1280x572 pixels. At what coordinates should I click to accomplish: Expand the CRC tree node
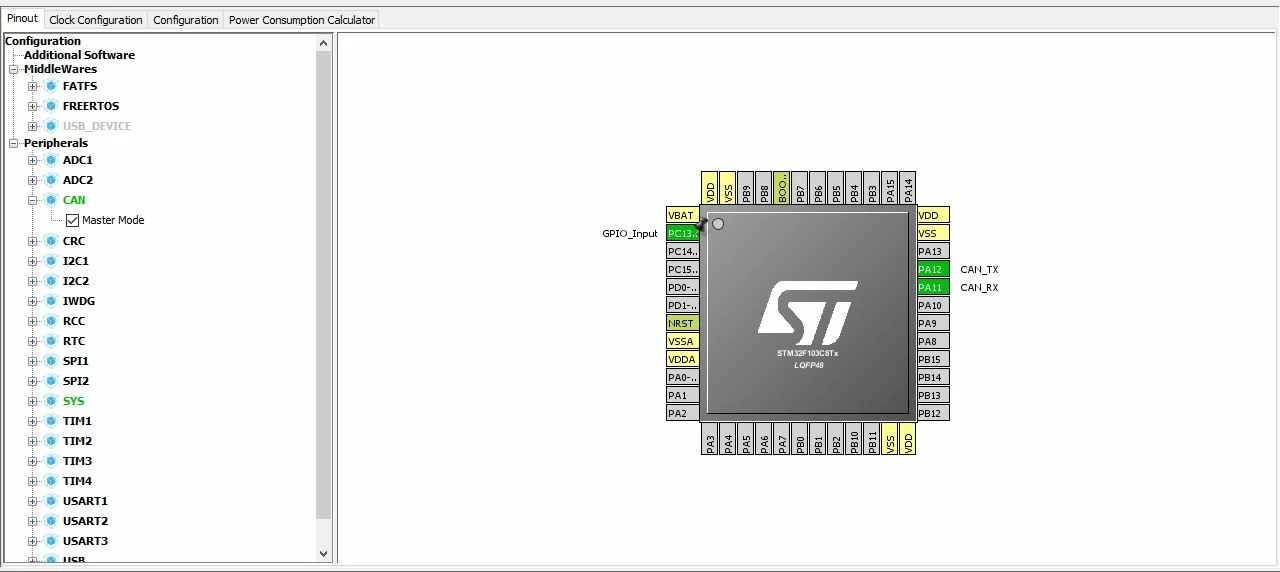point(32,241)
